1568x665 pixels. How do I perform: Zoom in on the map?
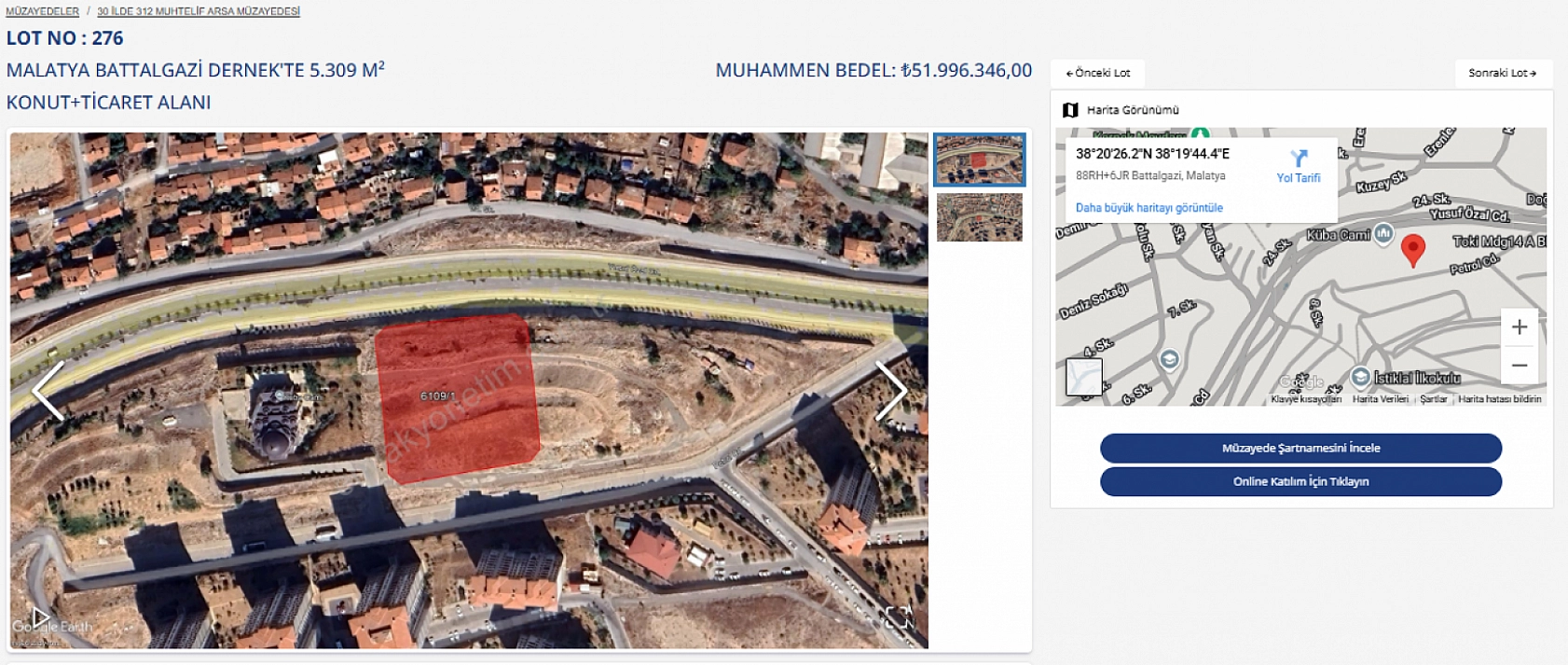click(x=1519, y=327)
